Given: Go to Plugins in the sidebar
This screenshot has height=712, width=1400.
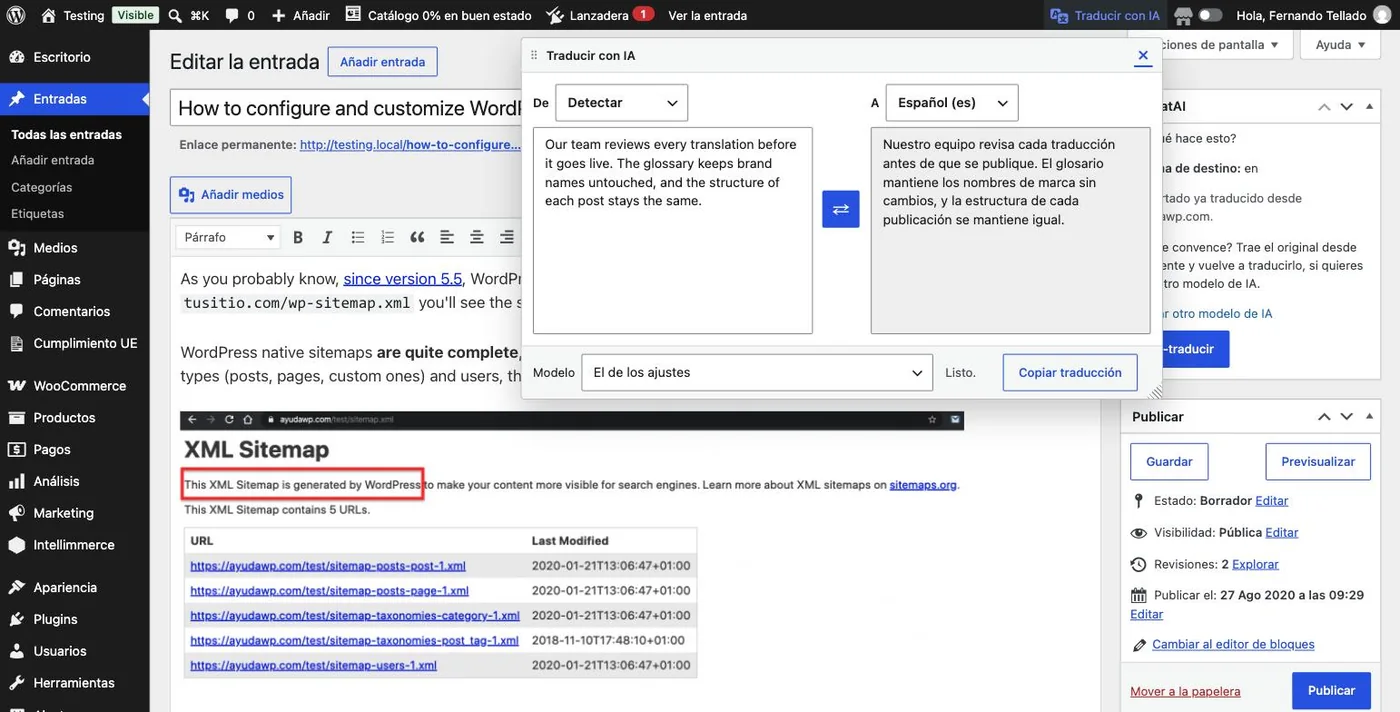Looking at the screenshot, I should pyautogui.click(x=75, y=619).
